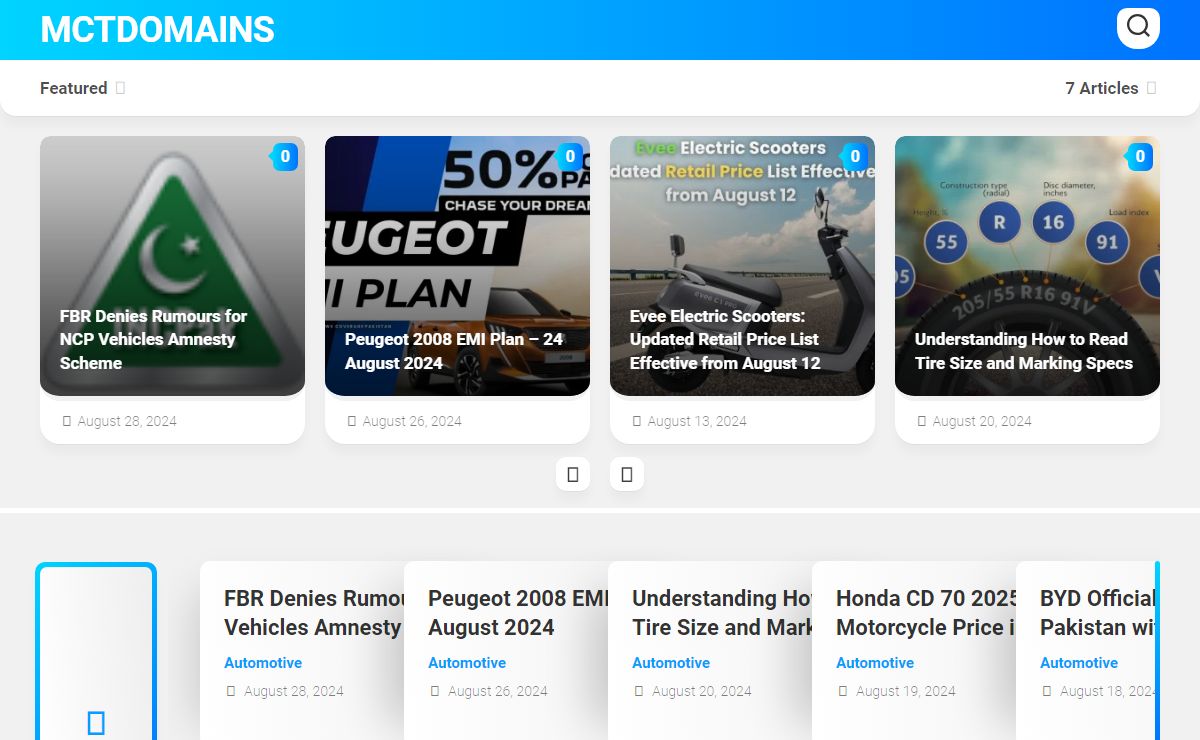Click the calendar icon beside August 19, 2024

[x=843, y=691]
